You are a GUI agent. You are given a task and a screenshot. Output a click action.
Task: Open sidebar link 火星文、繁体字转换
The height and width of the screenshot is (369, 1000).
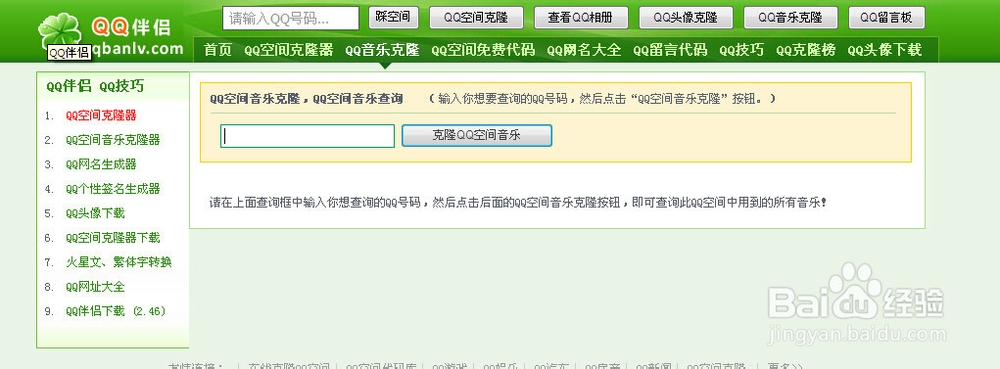pos(119,262)
